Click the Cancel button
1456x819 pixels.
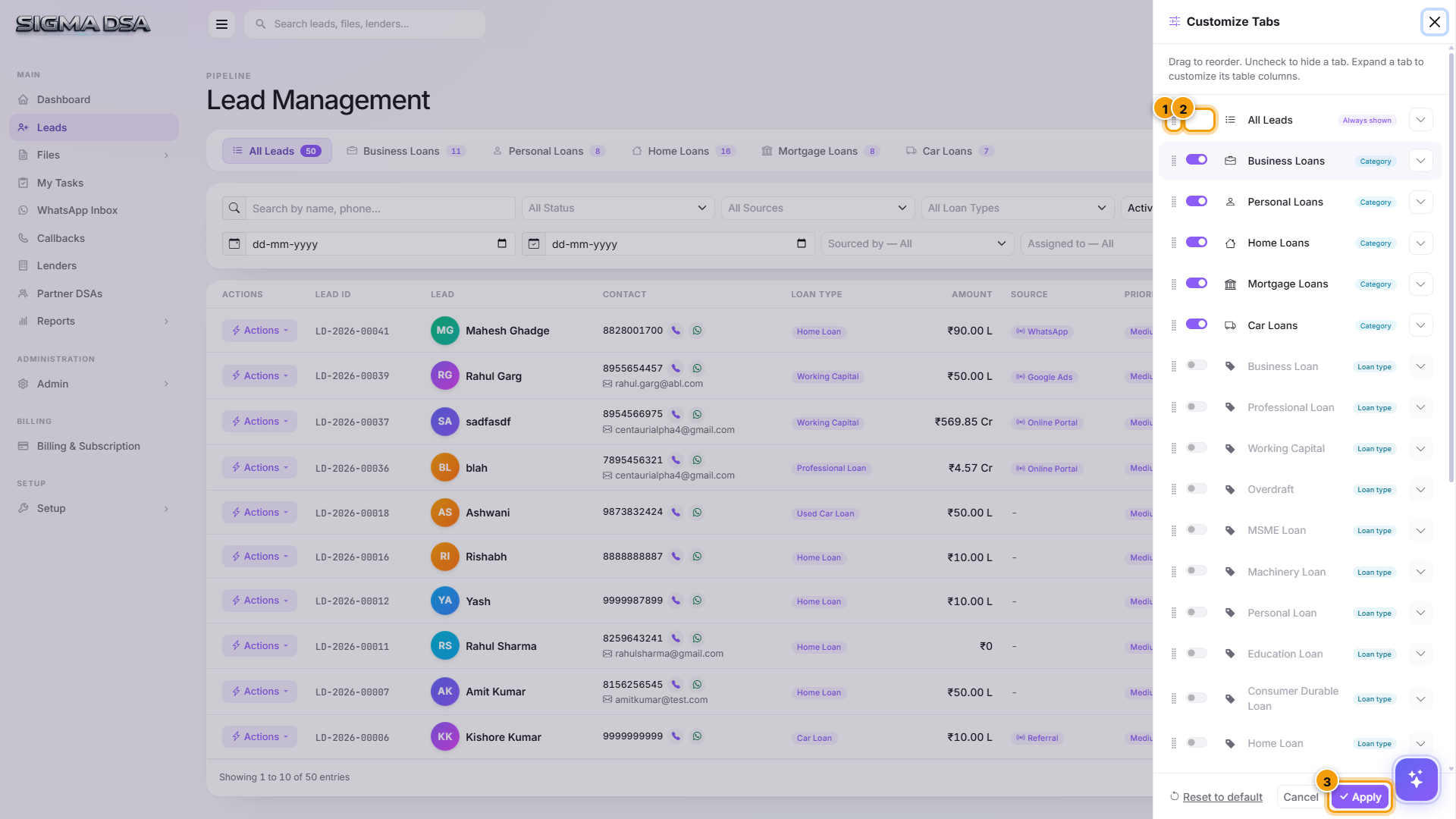click(x=1301, y=797)
